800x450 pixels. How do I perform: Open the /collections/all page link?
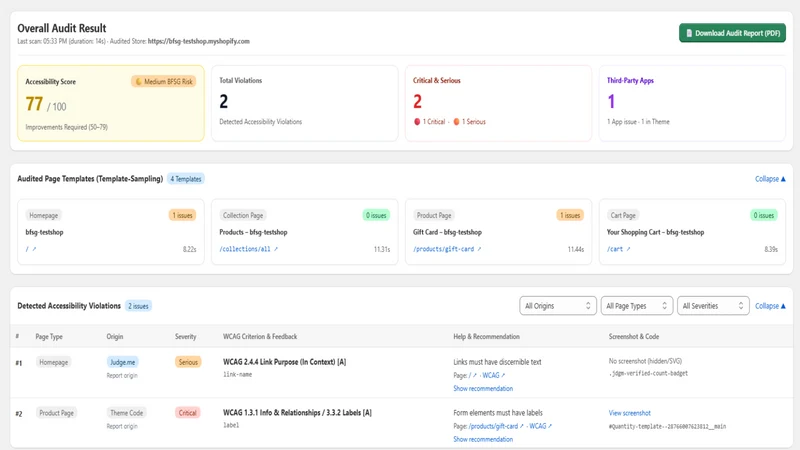pos(248,249)
